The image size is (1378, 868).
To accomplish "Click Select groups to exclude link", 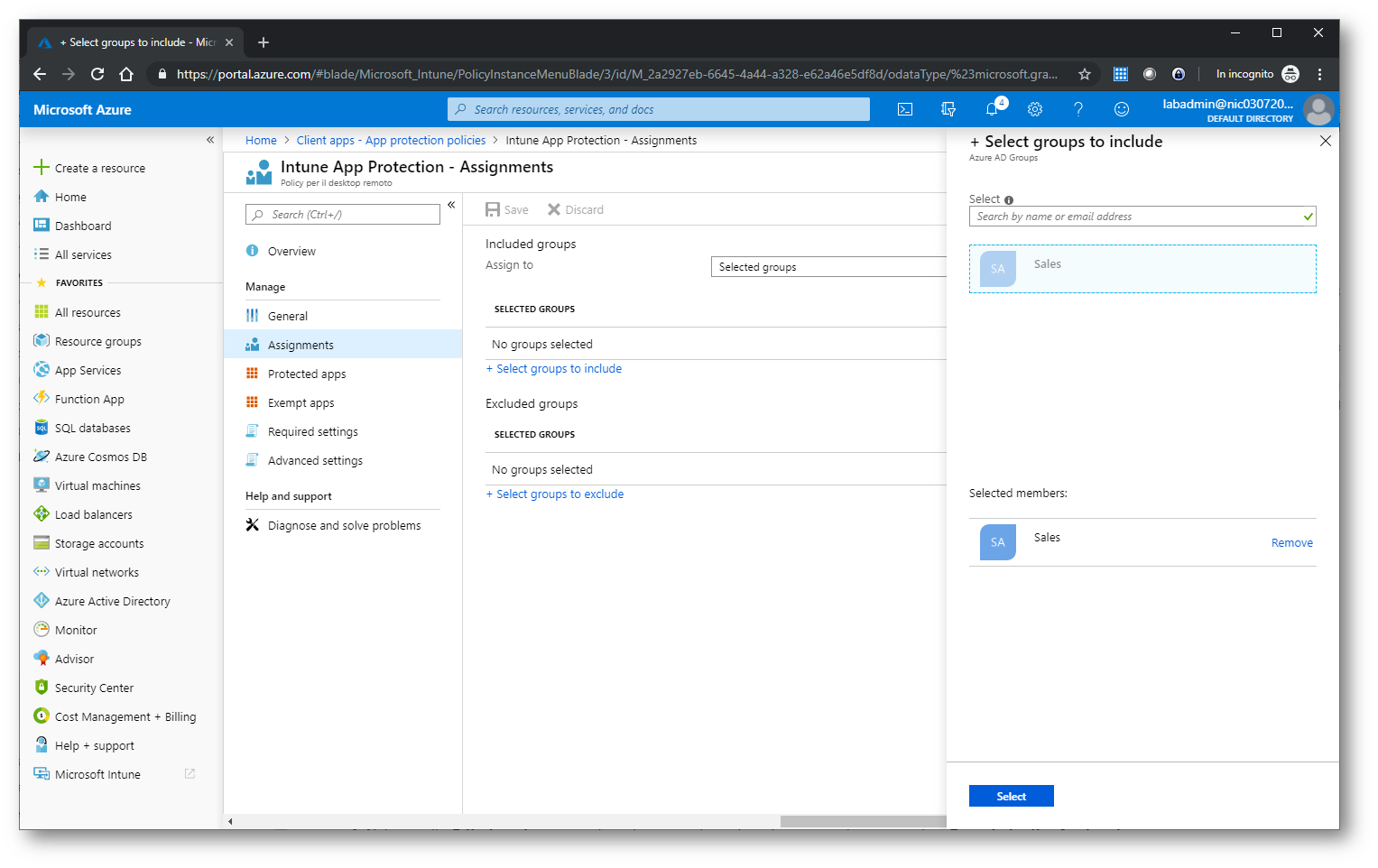I will pyautogui.click(x=555, y=494).
